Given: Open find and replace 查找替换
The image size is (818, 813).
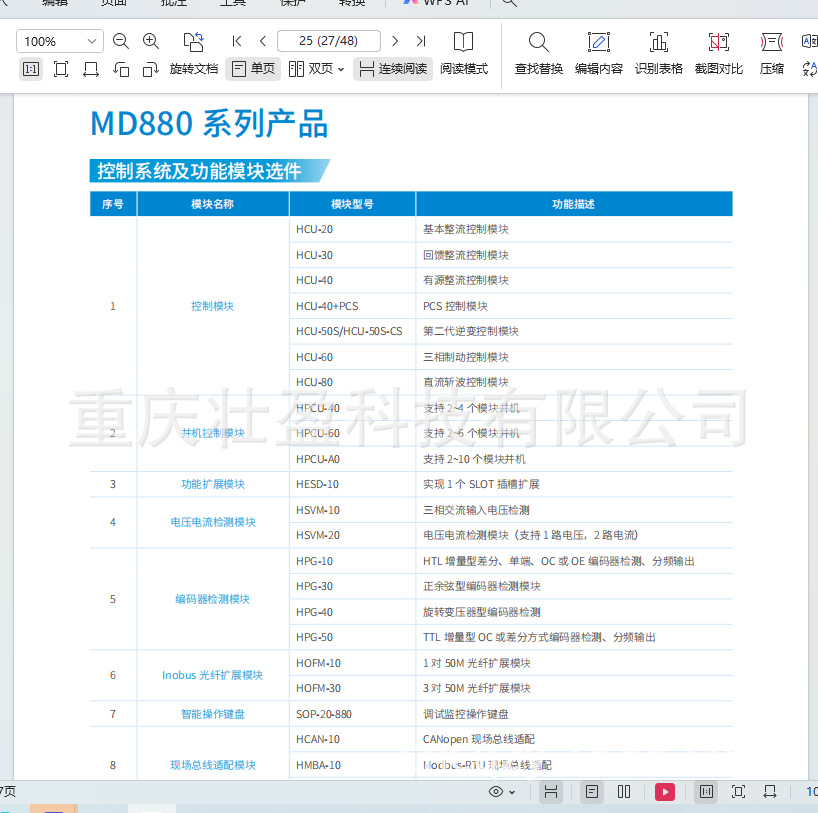Looking at the screenshot, I should (538, 54).
